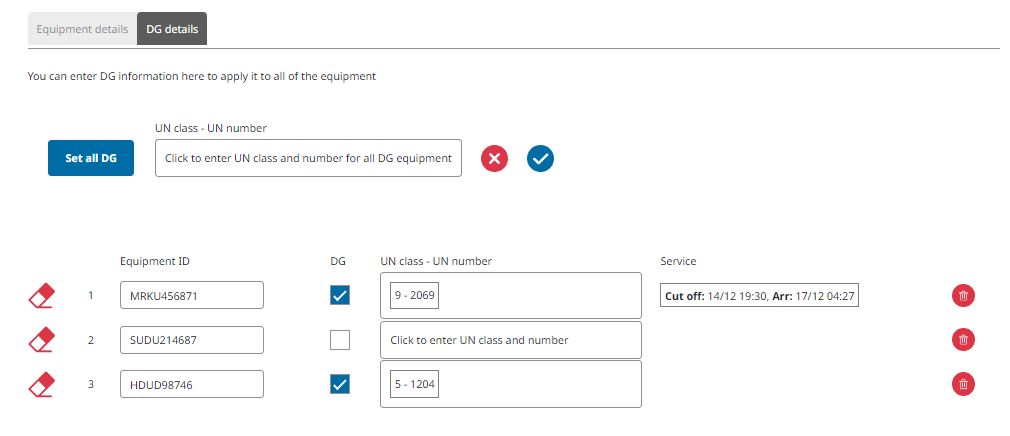Viewport: 1010px width, 436px height.
Task: Clear row 3 using eraser icon
Action: pos(41,384)
